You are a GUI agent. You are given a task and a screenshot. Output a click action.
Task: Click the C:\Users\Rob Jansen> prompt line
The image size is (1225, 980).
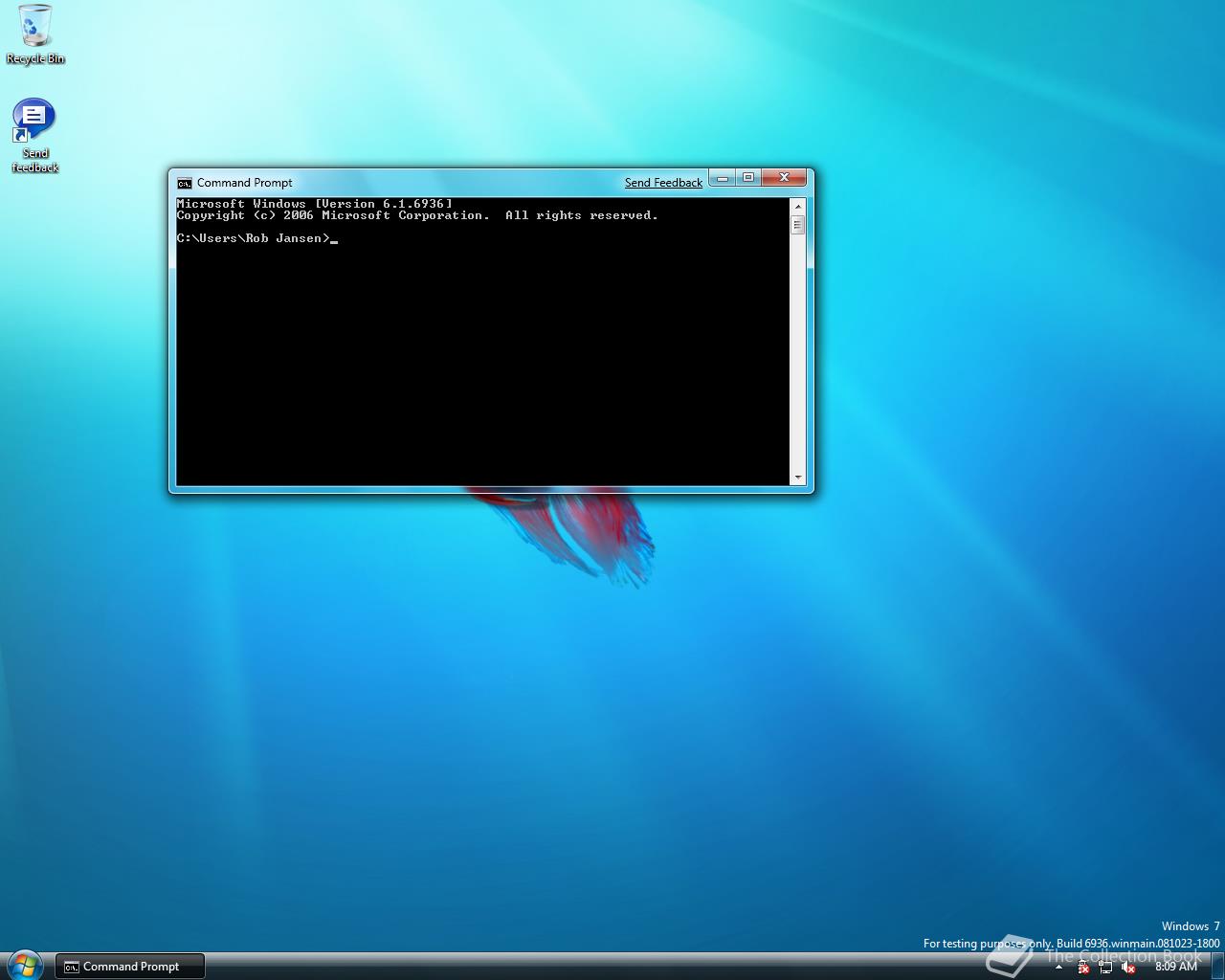click(x=256, y=238)
